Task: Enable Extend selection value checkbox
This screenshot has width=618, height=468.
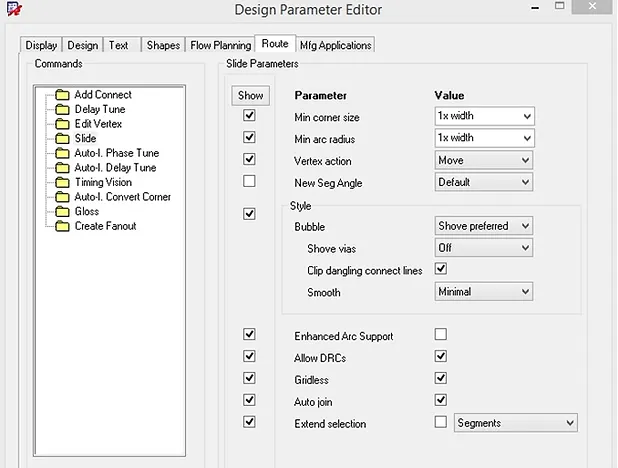Action: 441,422
